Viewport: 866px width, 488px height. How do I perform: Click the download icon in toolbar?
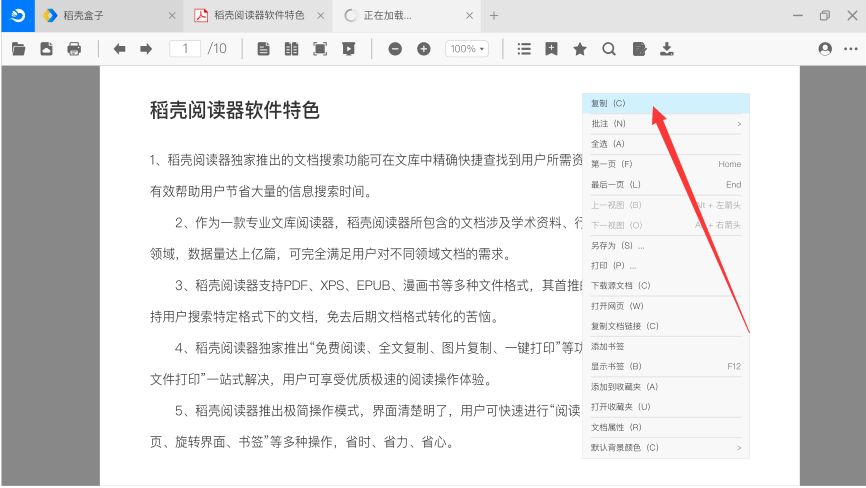[x=667, y=49]
